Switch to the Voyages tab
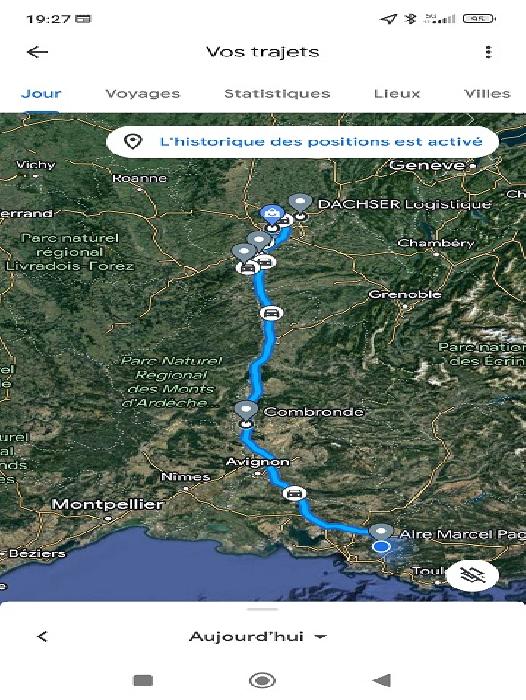The height and width of the screenshot is (700, 526). (x=142, y=94)
